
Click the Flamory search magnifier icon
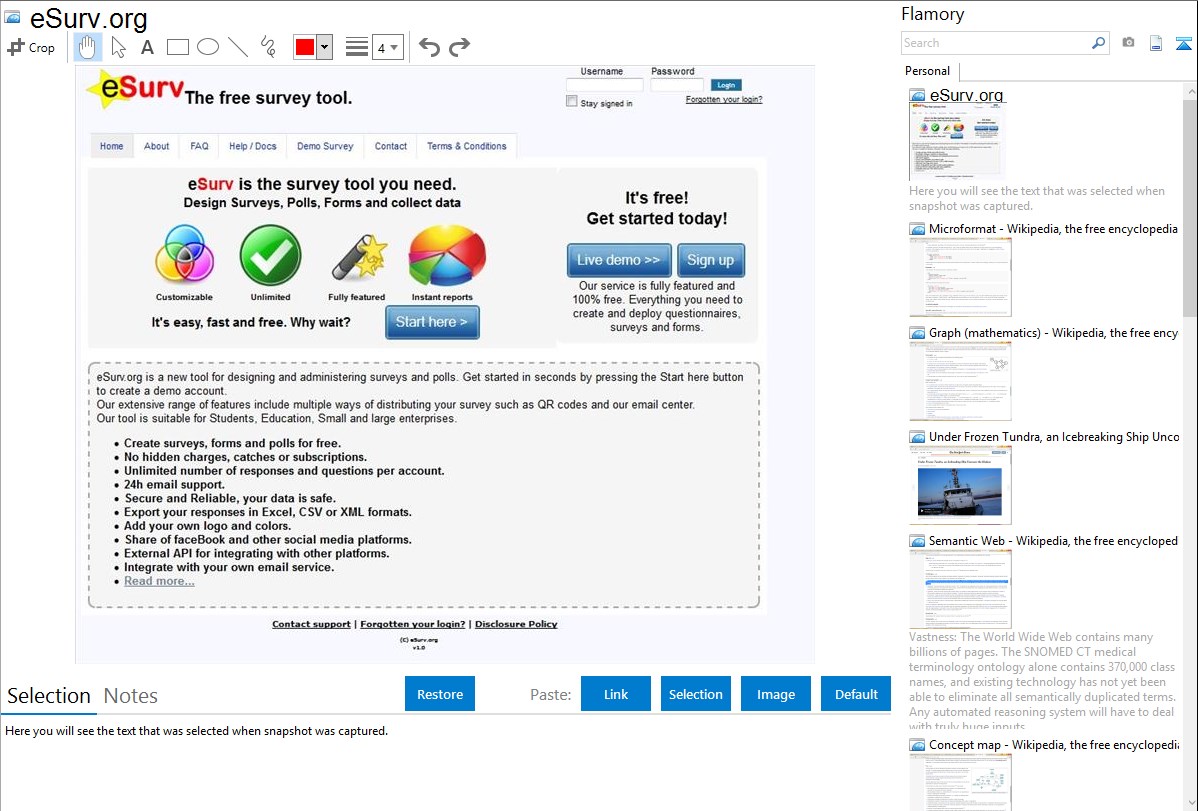pyautogui.click(x=1098, y=43)
